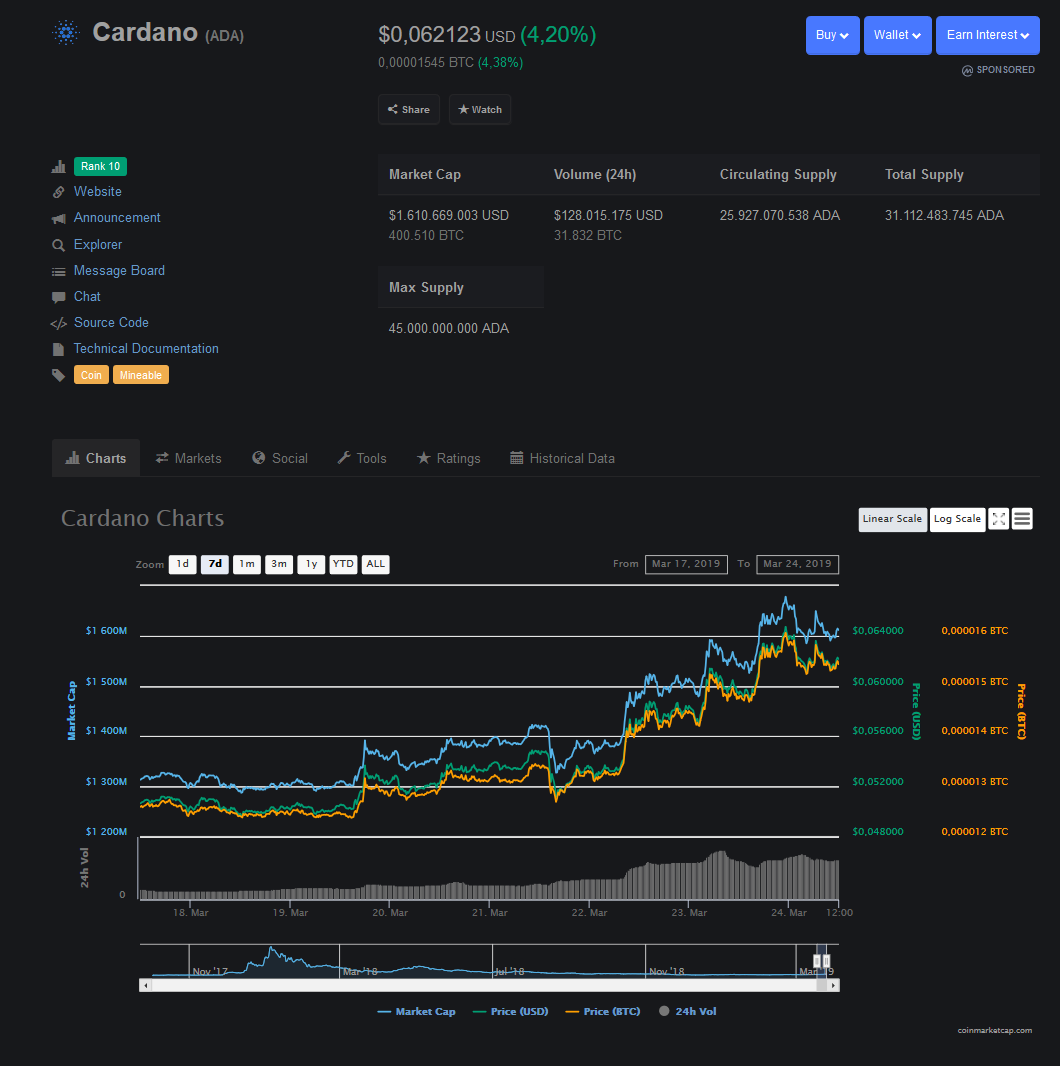
Task: Set chart zoom to 1m
Action: pos(247,564)
